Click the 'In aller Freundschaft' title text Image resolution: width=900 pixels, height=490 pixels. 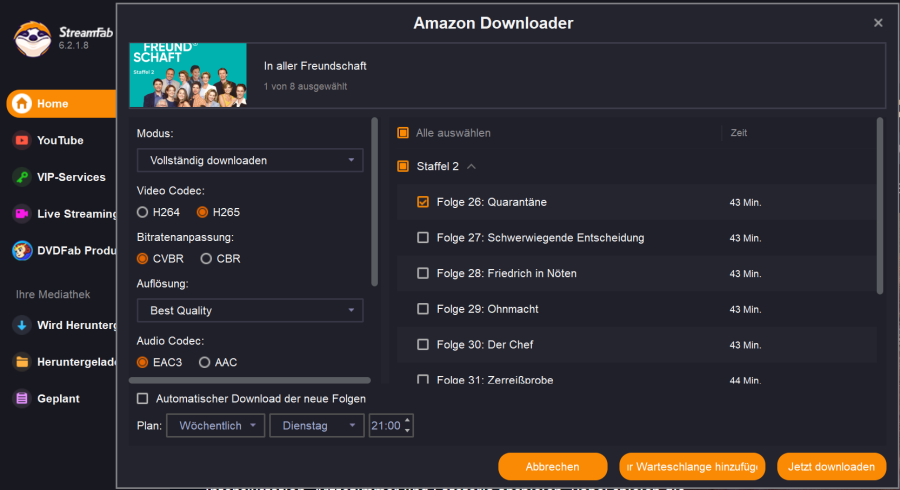(x=315, y=66)
